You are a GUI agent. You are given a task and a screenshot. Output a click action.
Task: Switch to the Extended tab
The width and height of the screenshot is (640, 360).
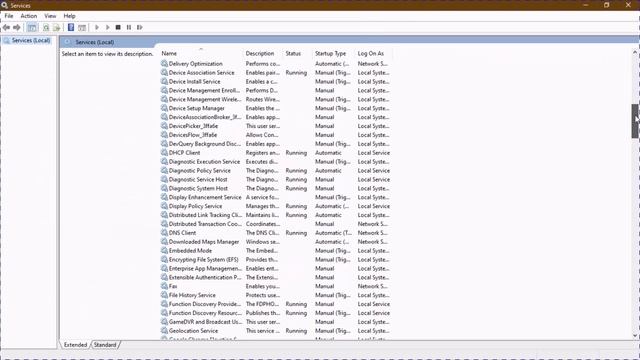click(76, 345)
